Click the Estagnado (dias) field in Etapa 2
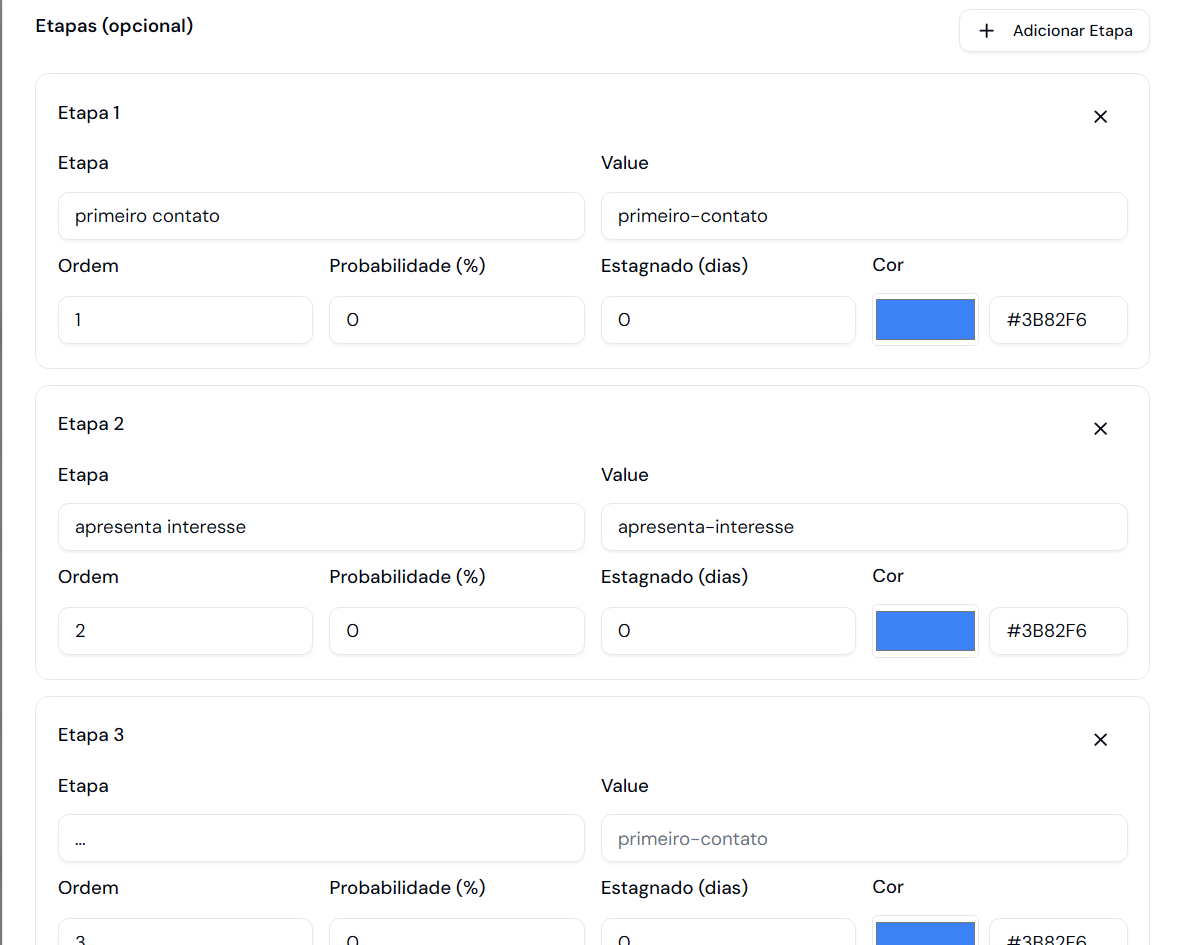This screenshot has width=1180, height=945. (x=728, y=631)
